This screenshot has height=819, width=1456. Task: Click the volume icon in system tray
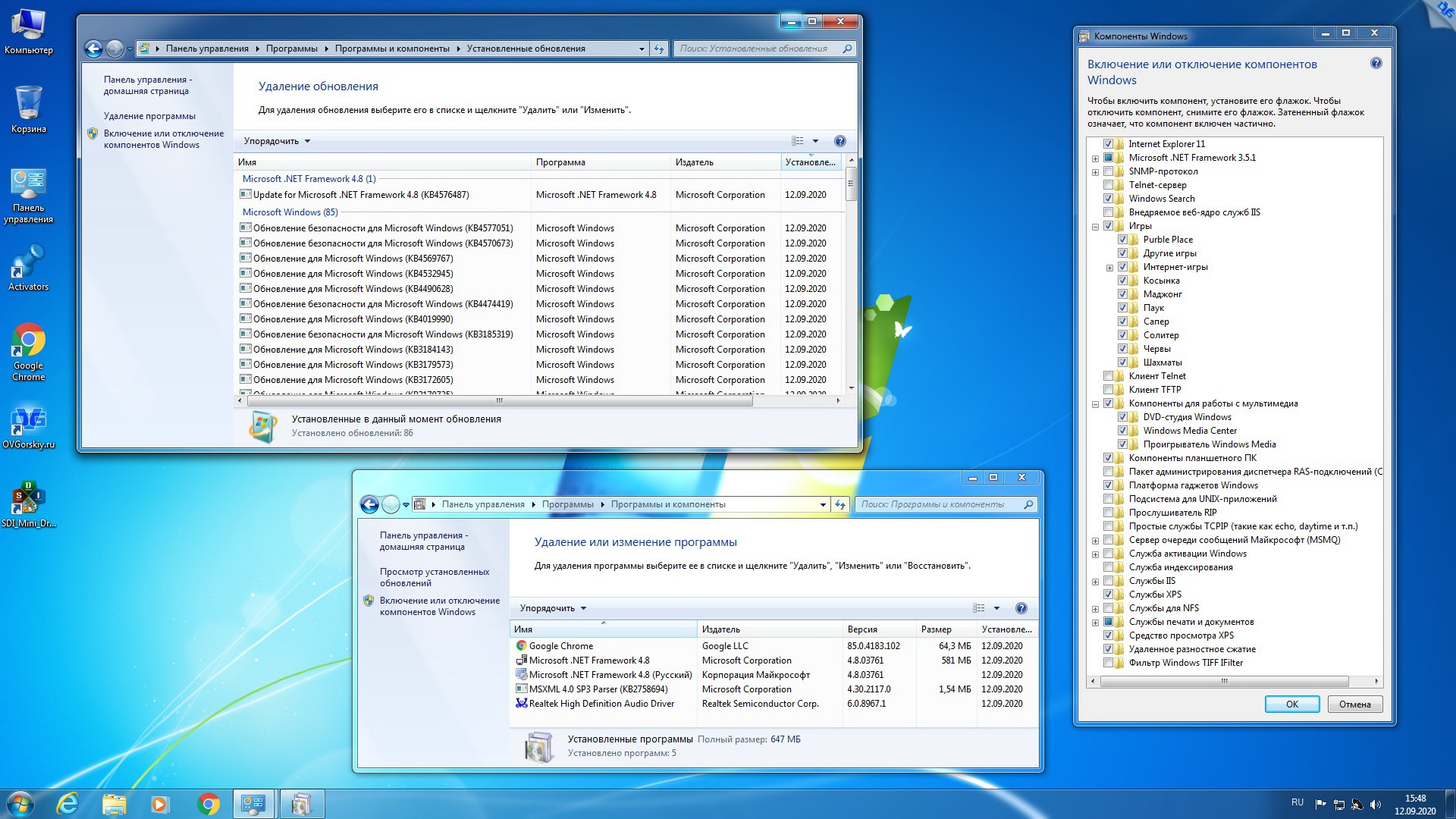[1376, 804]
